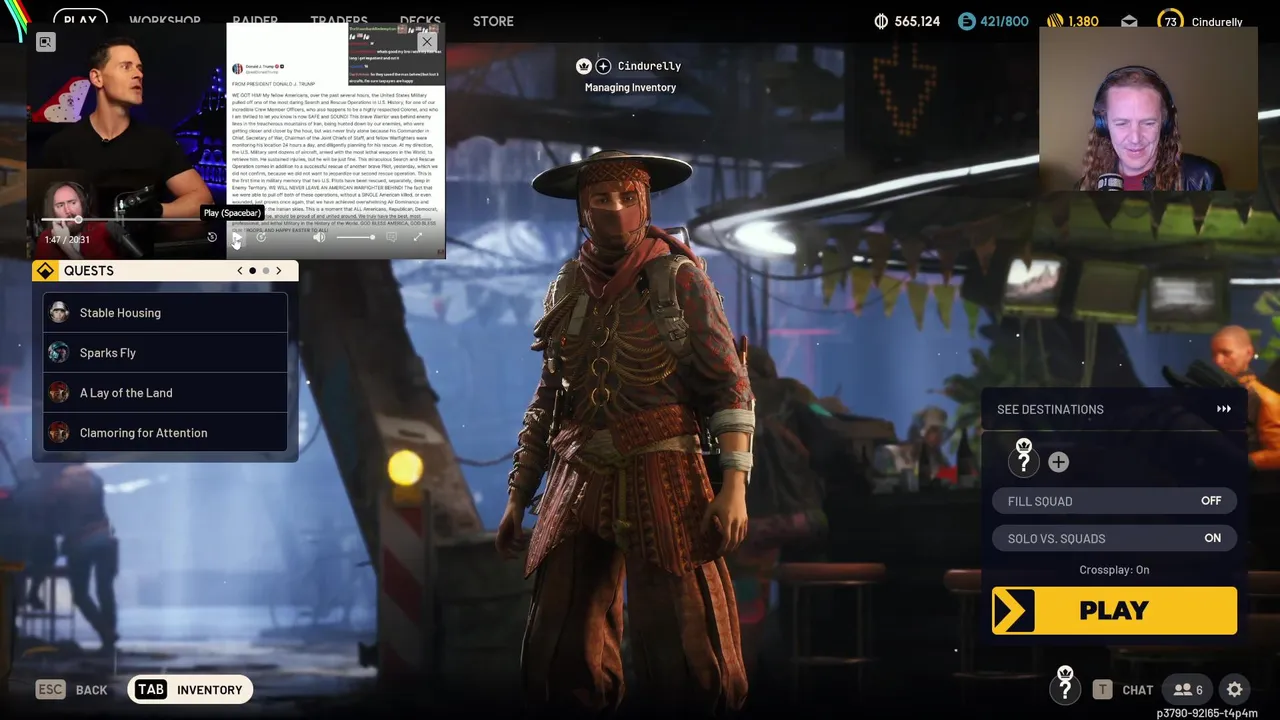Viewport: 1280px width, 720px height.
Task: Click the streamer webcam overlay thumbnail
Action: [x=1148, y=108]
